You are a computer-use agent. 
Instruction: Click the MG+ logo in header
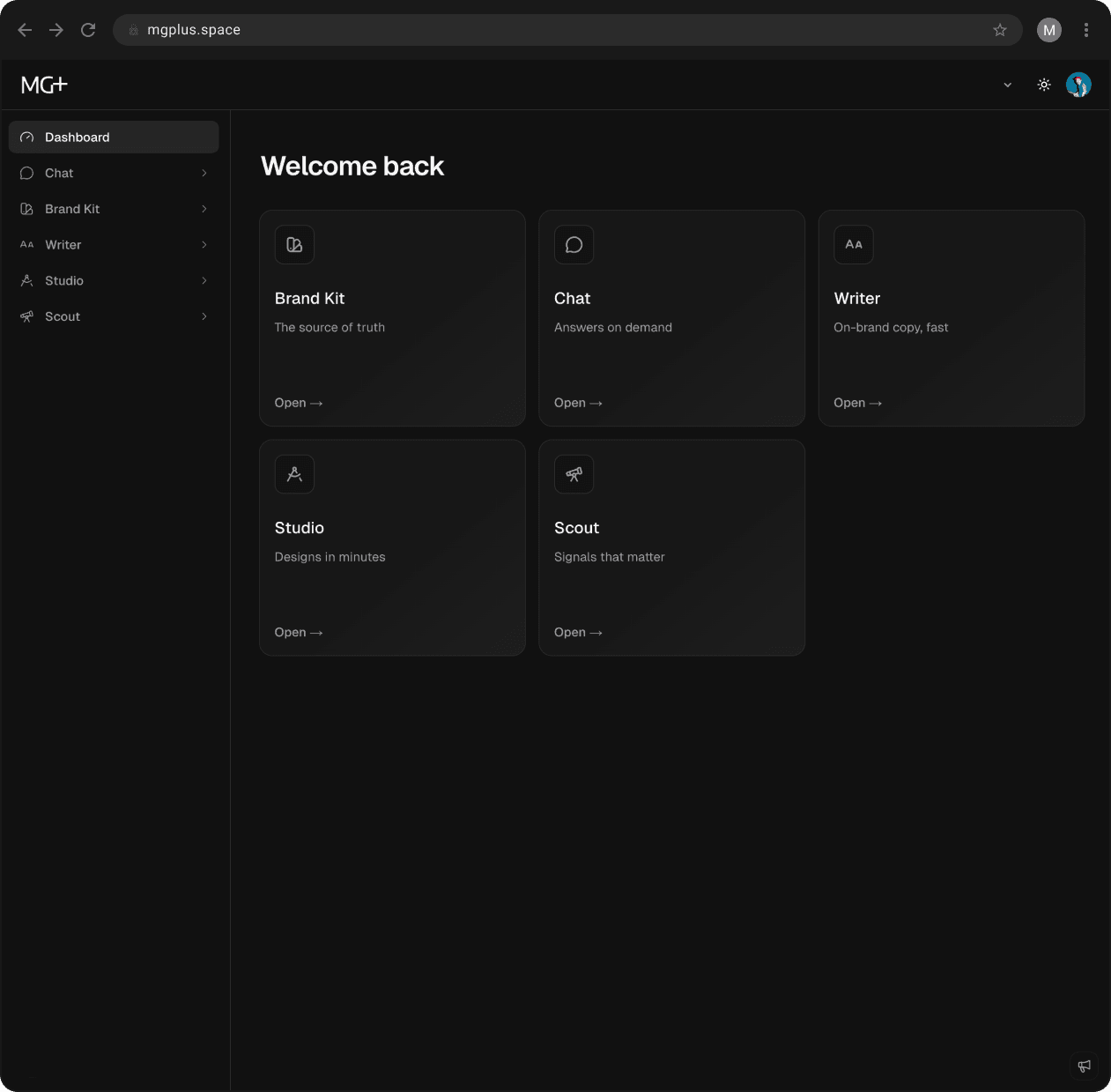pos(44,85)
